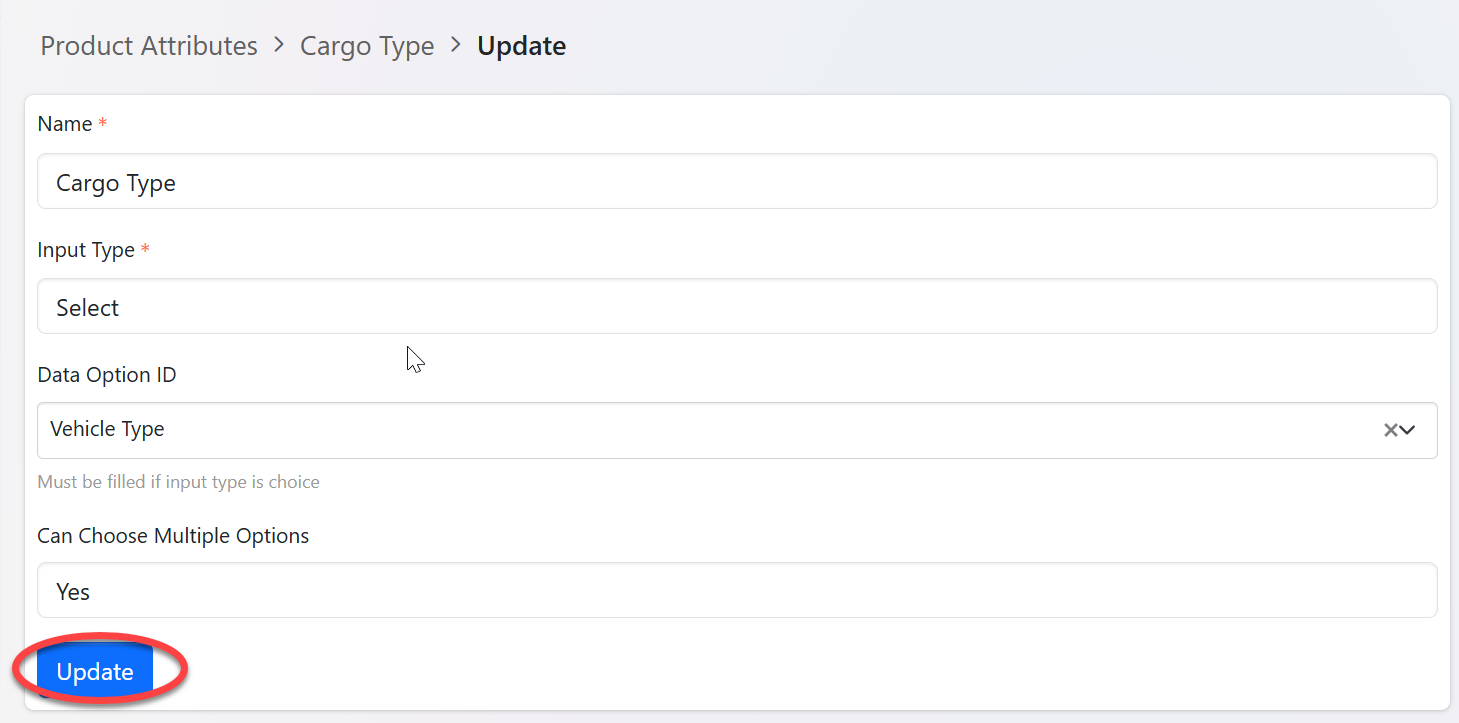Open the Can Choose Multiple Options select
1459x723 pixels.
point(737,591)
